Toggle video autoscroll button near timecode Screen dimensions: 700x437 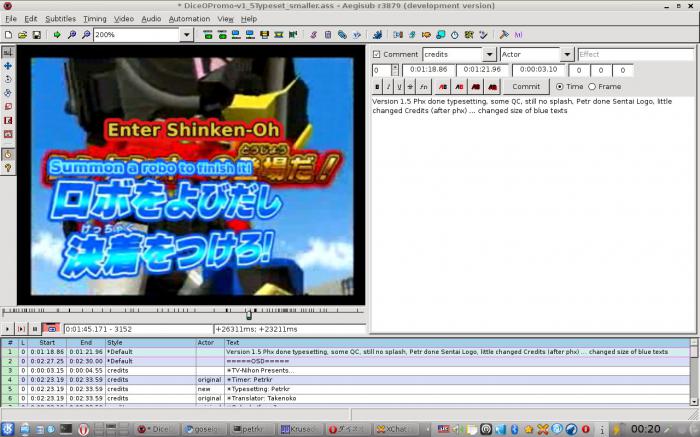click(x=51, y=329)
